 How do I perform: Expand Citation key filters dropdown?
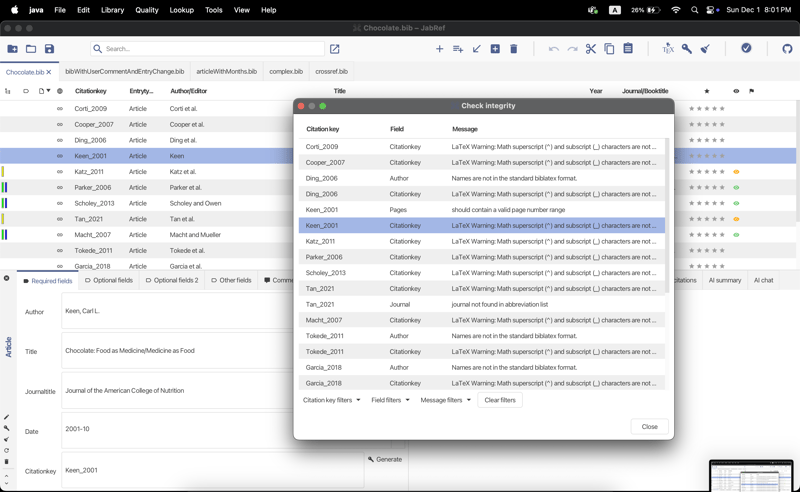[x=331, y=400]
